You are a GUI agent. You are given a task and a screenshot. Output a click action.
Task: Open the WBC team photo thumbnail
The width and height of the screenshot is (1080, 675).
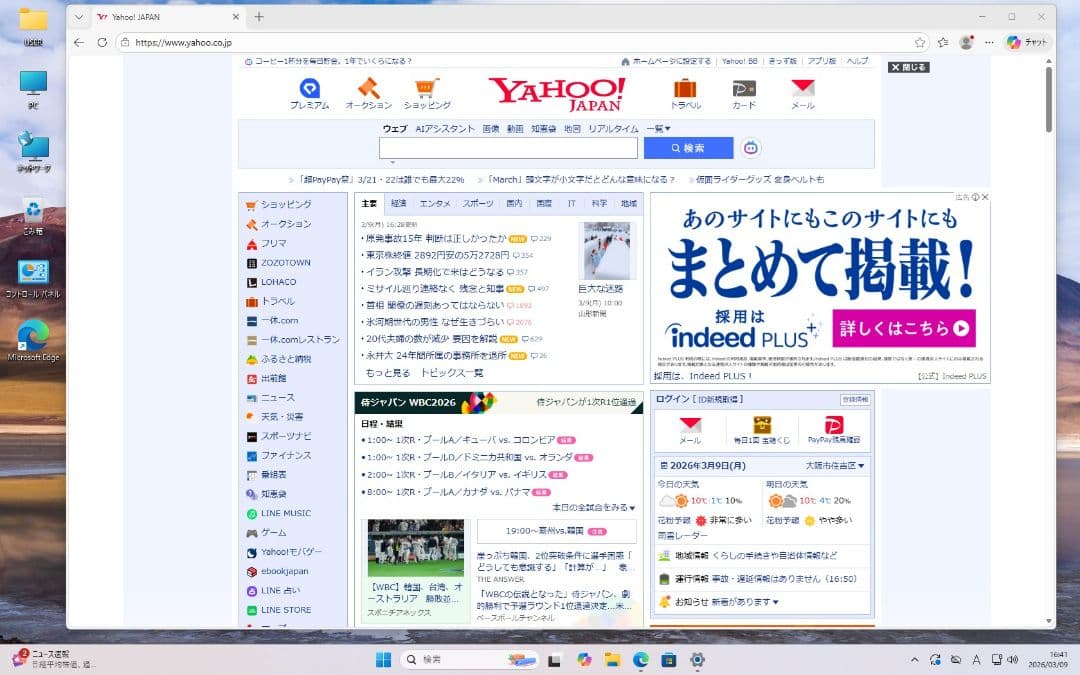tap(415, 548)
